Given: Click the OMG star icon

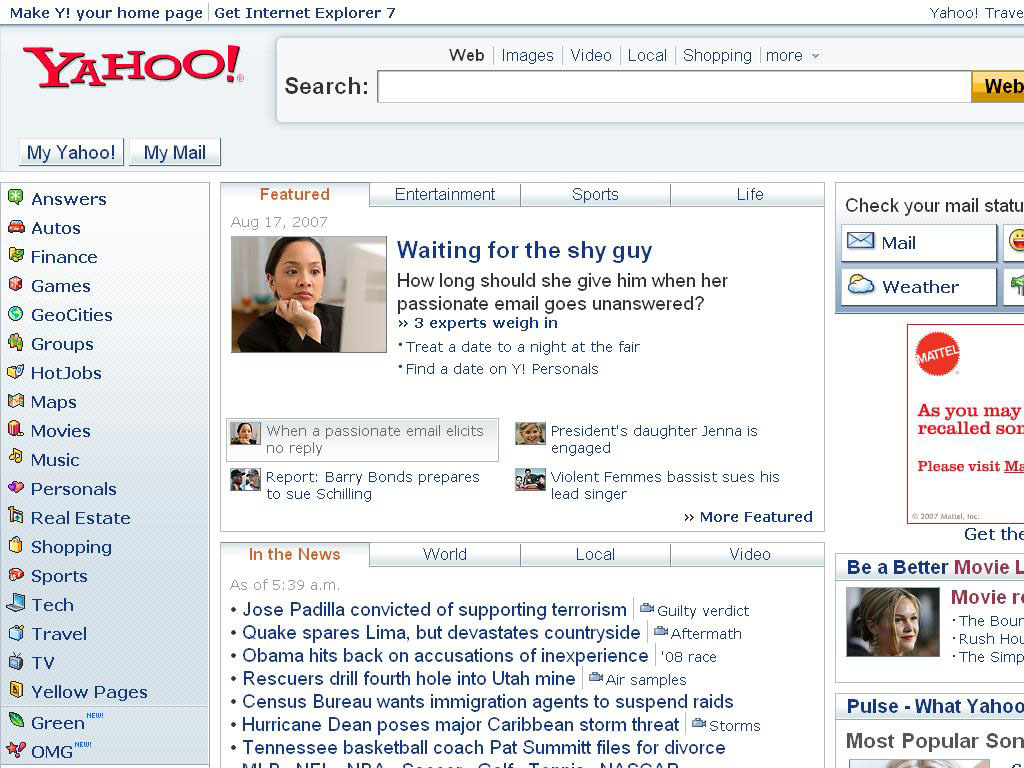Looking at the screenshot, I should click(16, 749).
